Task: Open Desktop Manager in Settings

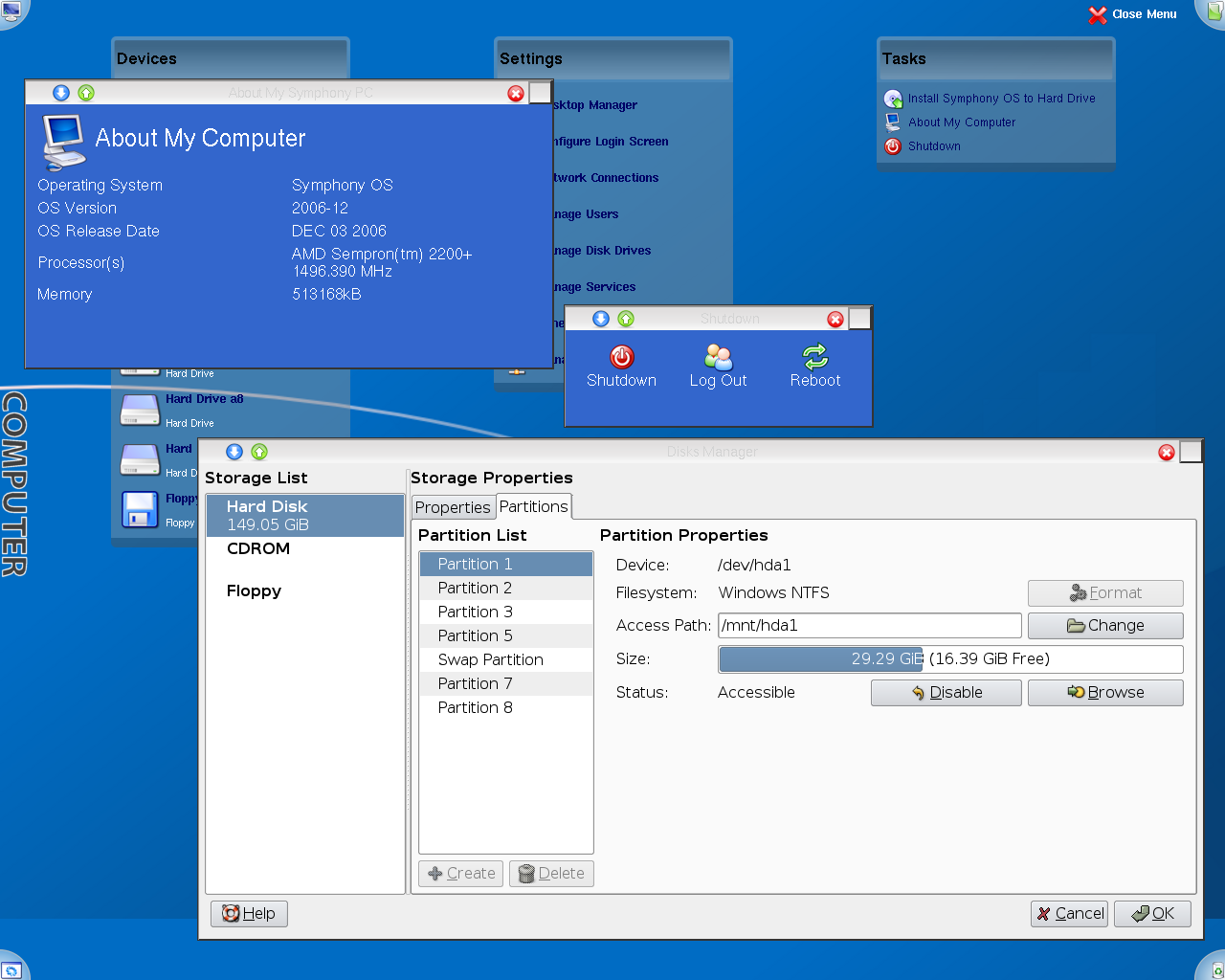Action: tap(595, 105)
